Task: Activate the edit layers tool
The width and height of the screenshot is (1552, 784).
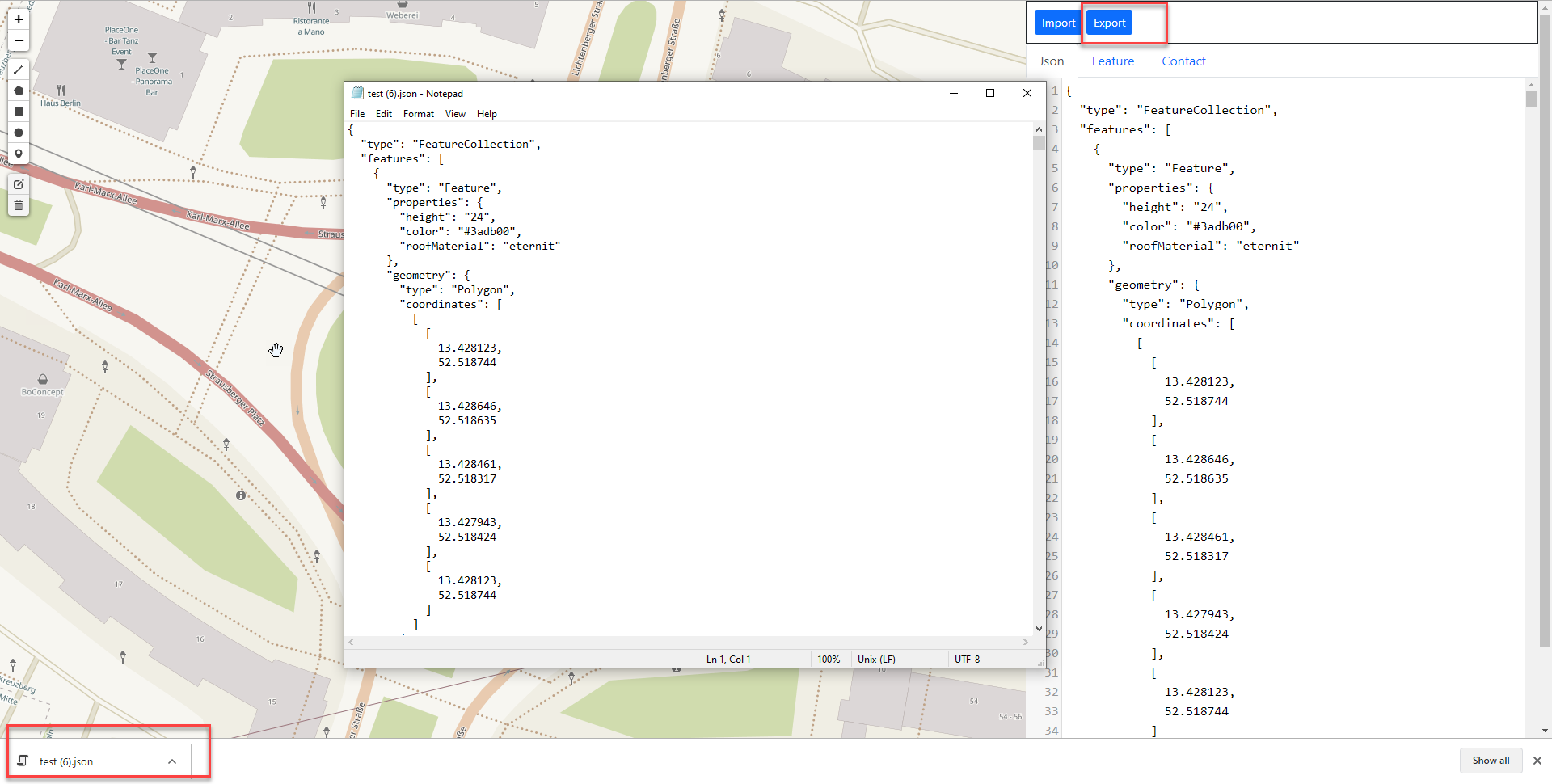Action: 19,184
